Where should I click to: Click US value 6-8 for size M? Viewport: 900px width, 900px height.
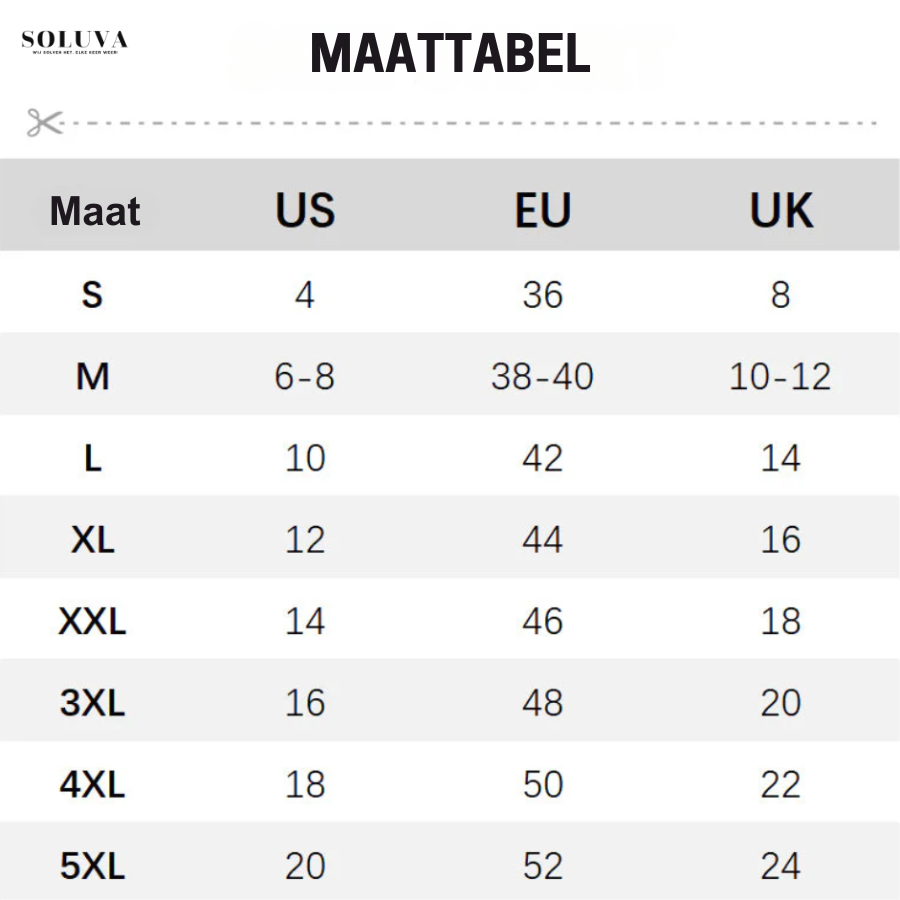coord(305,377)
